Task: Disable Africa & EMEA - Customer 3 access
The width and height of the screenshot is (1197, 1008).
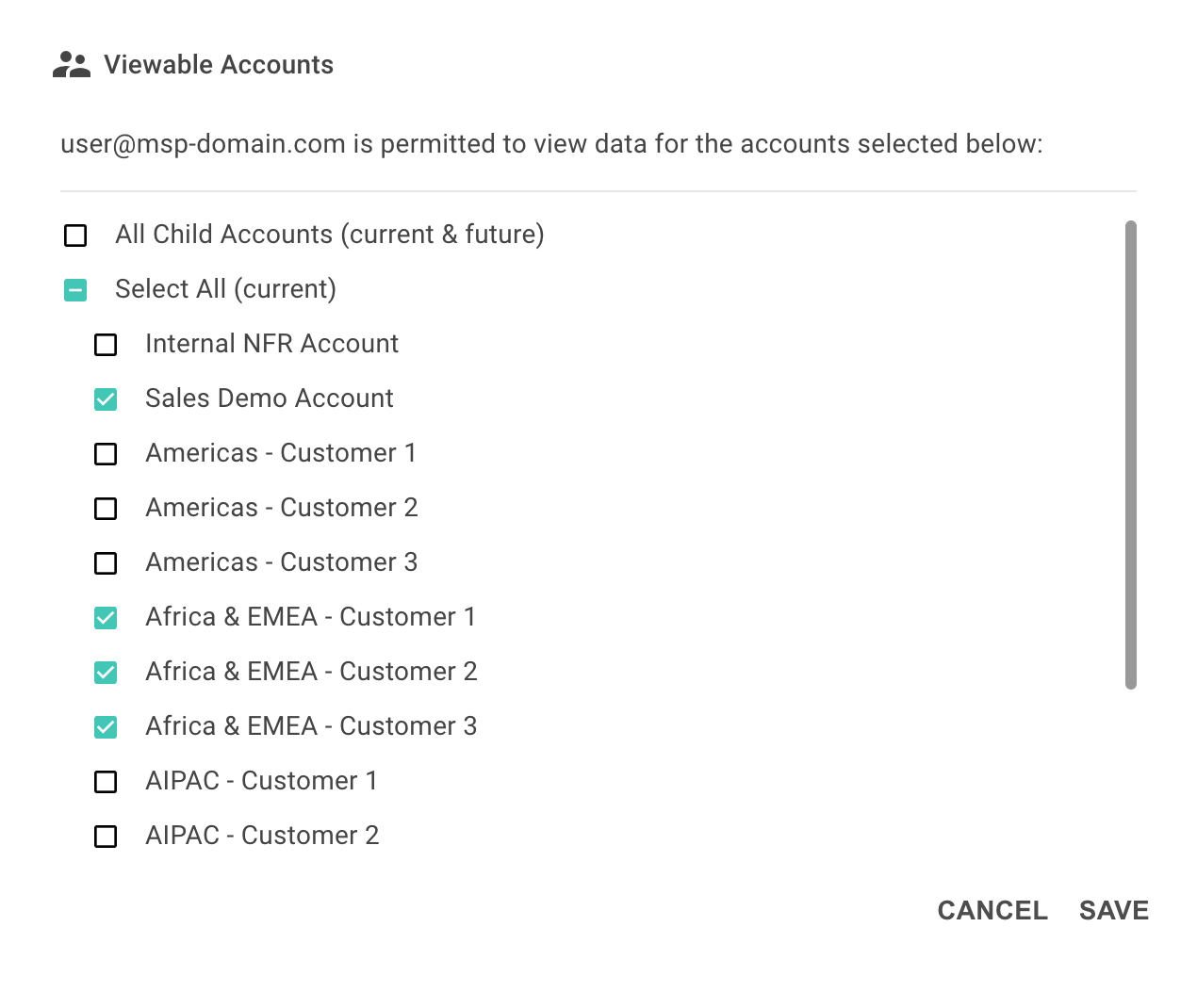Action: tap(106, 726)
